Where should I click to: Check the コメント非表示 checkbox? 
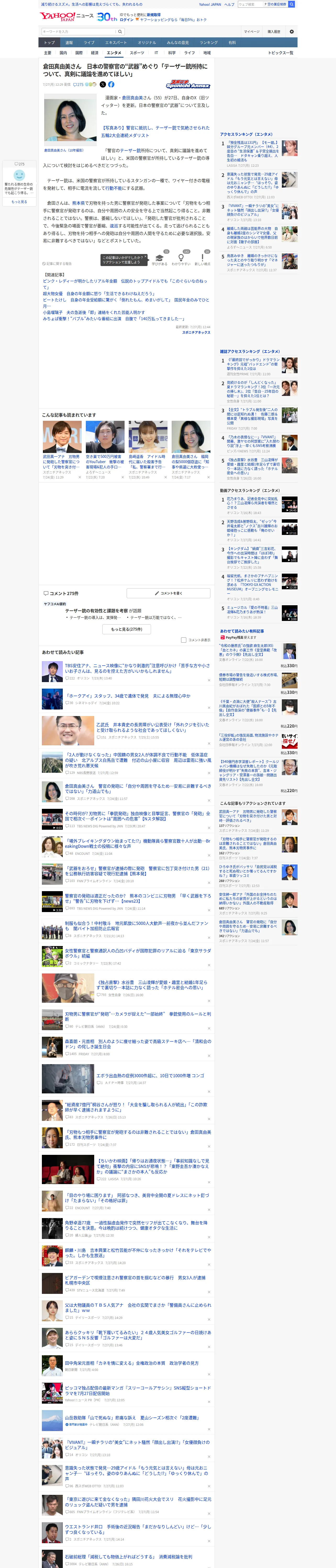point(183,640)
